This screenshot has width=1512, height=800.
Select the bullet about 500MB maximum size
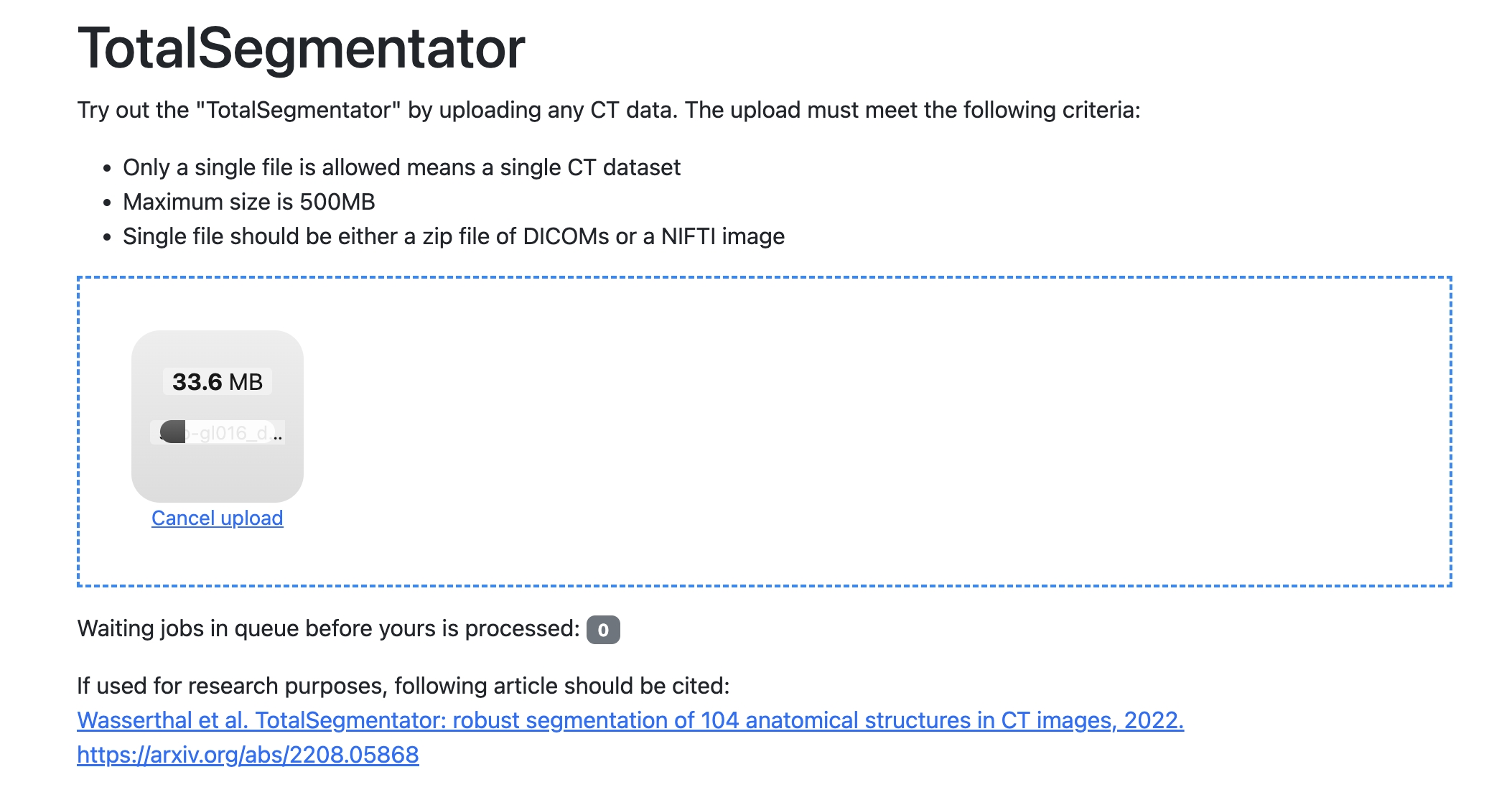pyautogui.click(x=251, y=202)
